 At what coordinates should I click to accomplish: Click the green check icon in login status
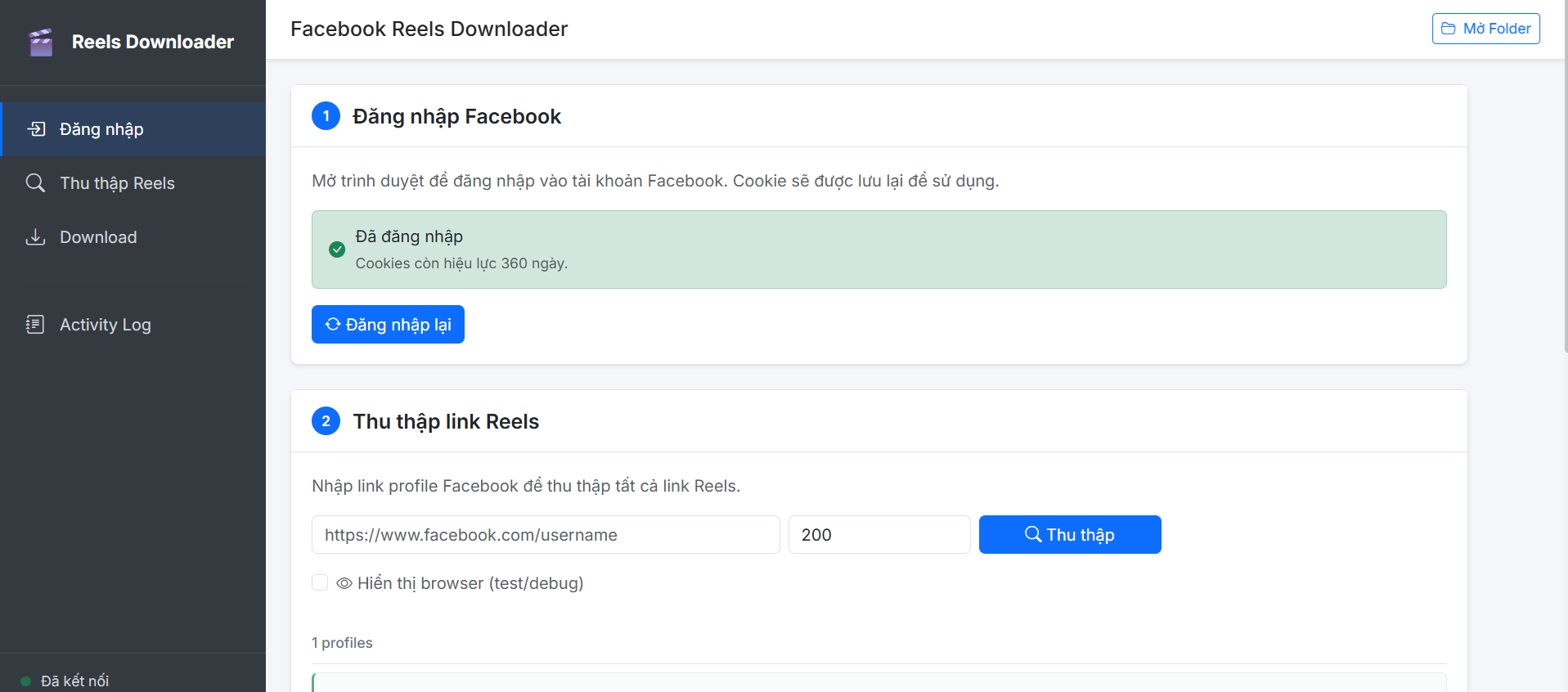point(337,249)
